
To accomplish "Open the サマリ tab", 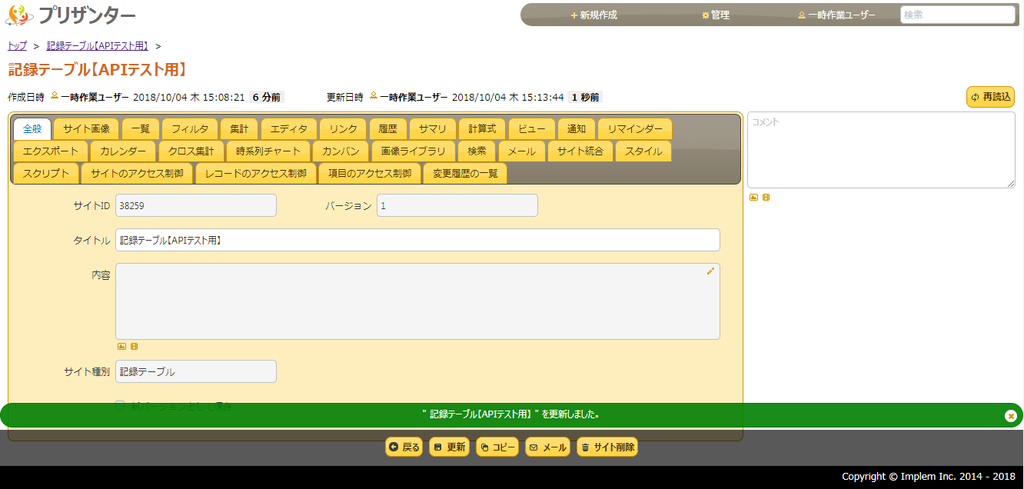I will 432,129.
